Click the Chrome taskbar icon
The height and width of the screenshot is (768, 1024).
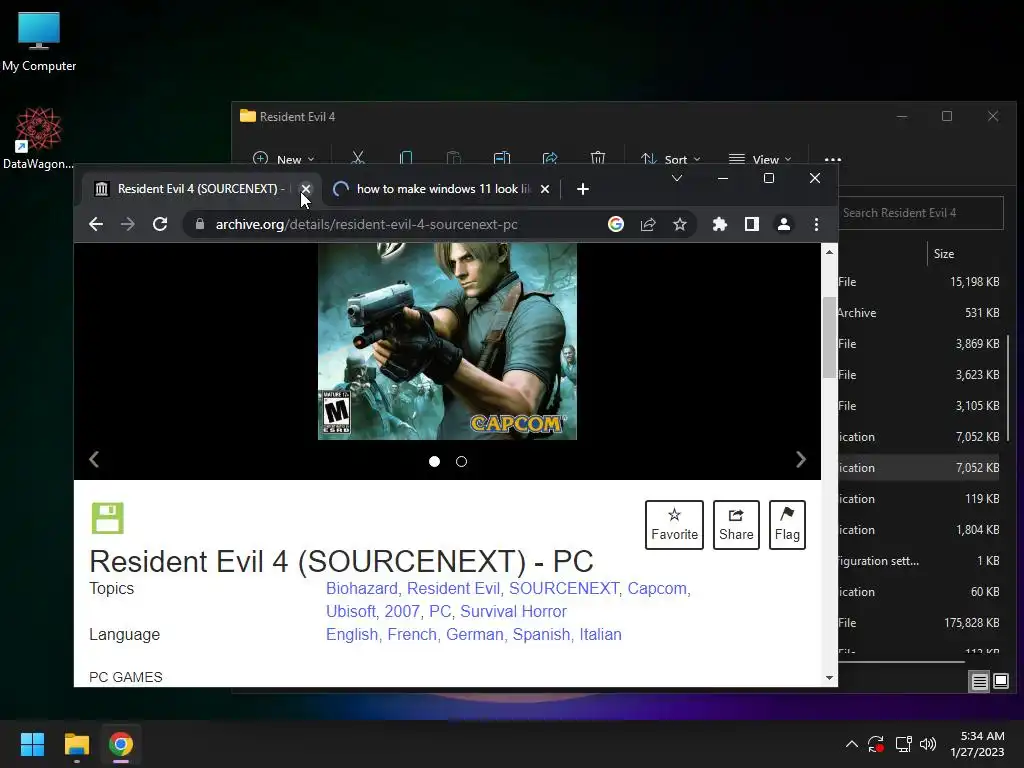pos(121,744)
